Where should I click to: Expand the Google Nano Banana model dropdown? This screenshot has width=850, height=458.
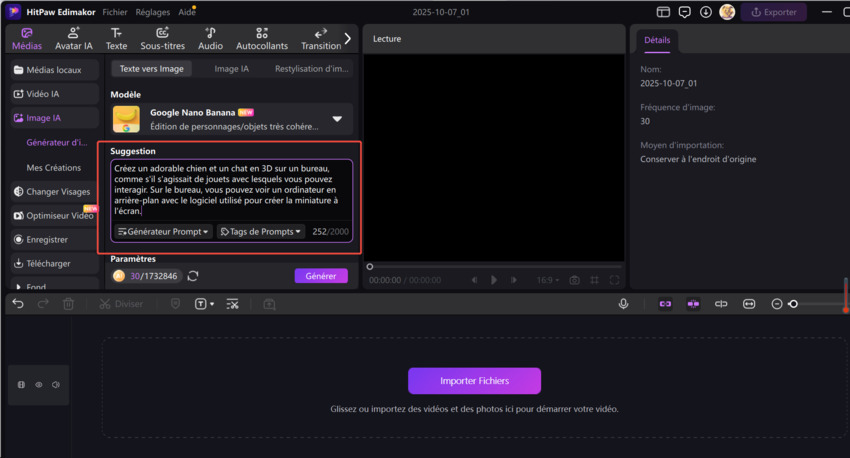337,119
